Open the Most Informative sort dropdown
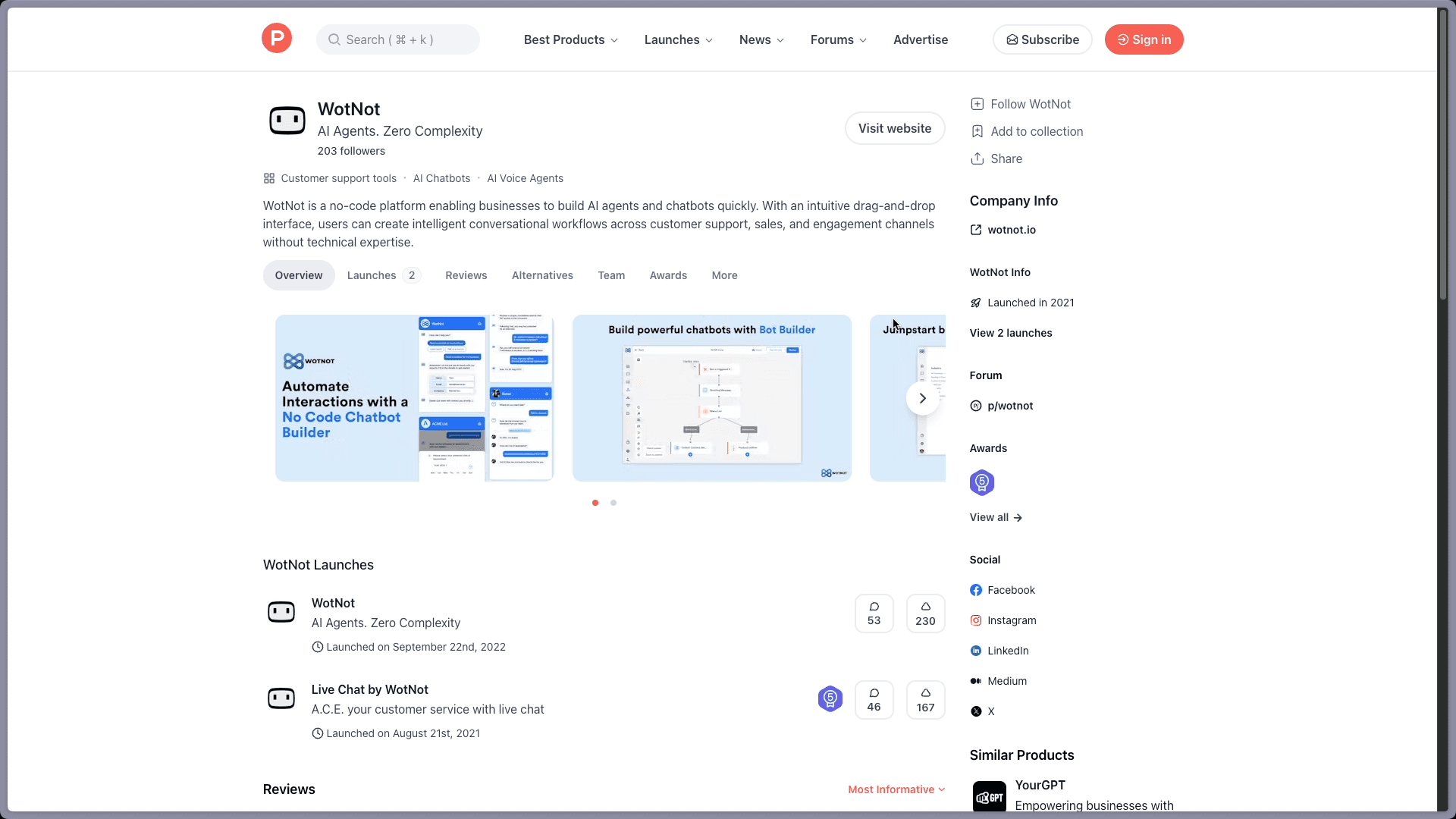Image resolution: width=1456 pixels, height=819 pixels. click(x=896, y=789)
